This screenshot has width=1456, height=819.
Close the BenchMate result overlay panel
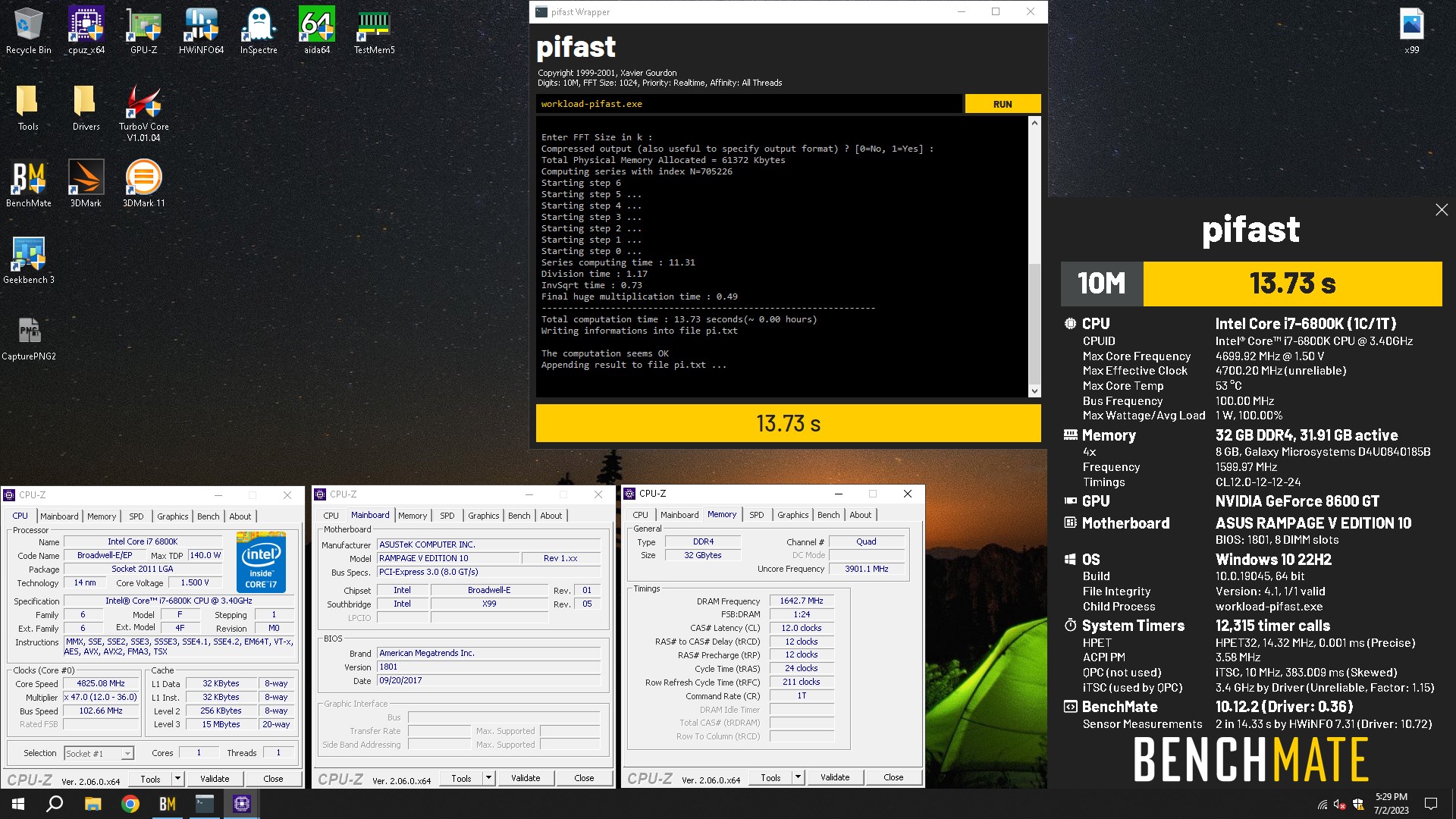click(1442, 209)
